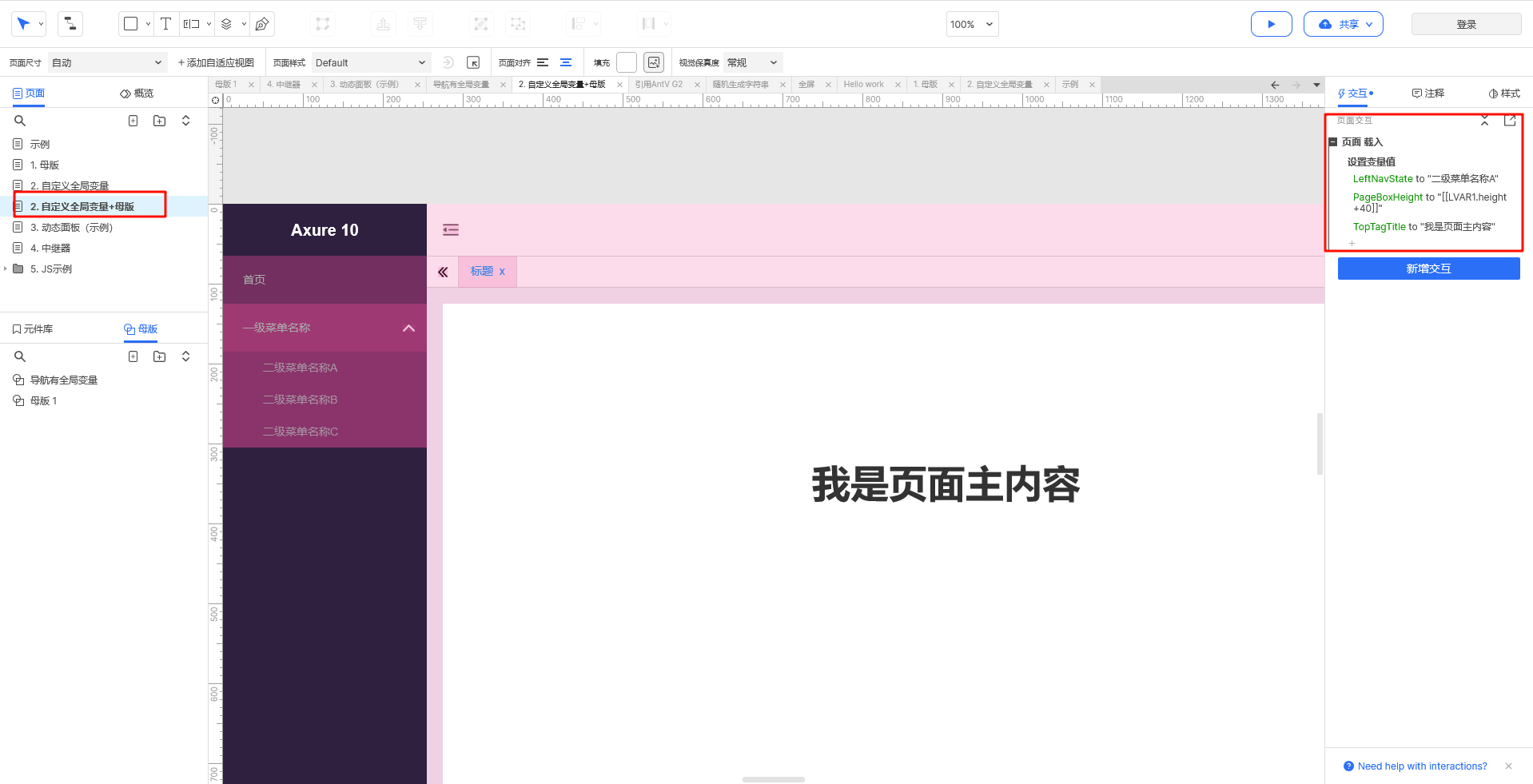Screen dimensions: 1533x784
Task: Switch to the 注释 notes tab
Action: [x=1428, y=94]
